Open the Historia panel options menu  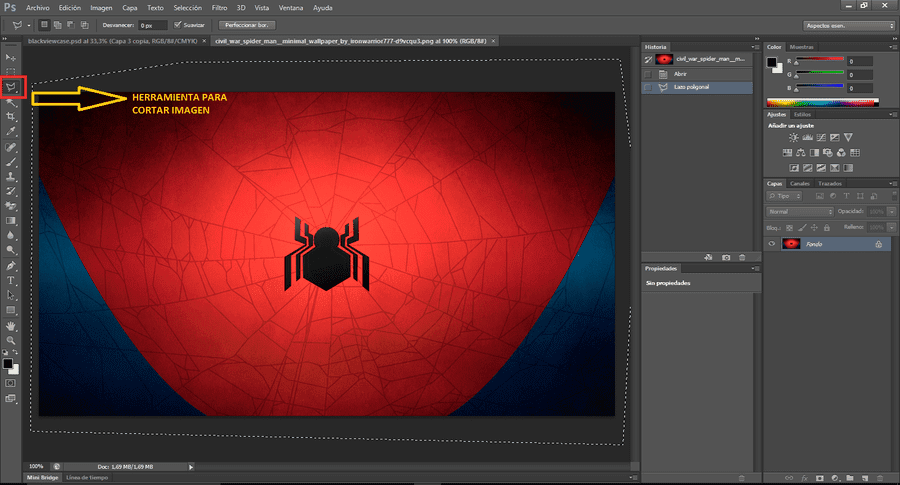(755, 47)
